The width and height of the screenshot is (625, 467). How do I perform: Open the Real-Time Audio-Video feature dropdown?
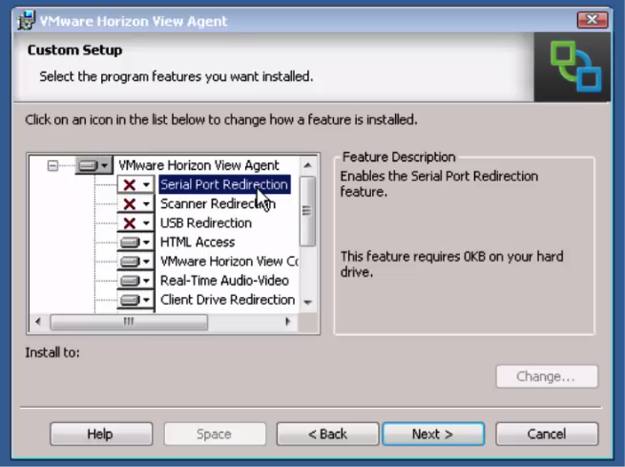(136, 281)
